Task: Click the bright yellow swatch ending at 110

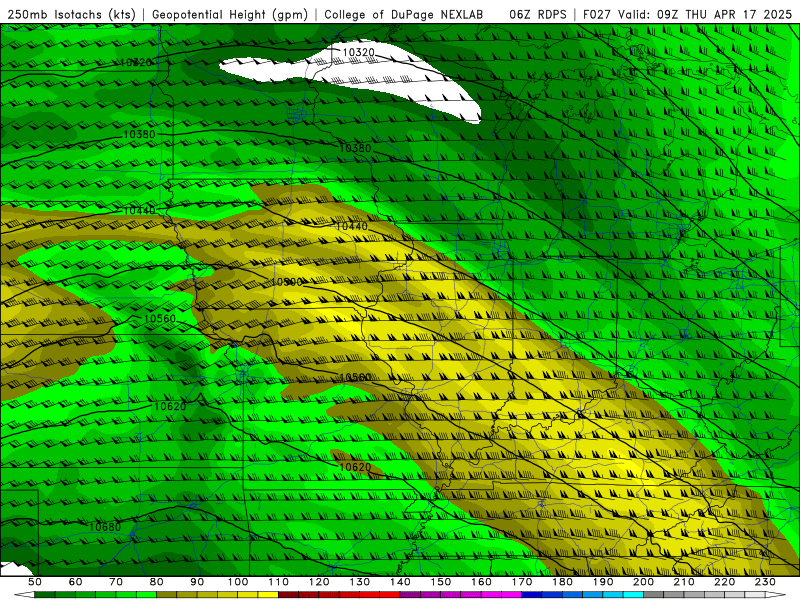Action: click(x=268, y=595)
